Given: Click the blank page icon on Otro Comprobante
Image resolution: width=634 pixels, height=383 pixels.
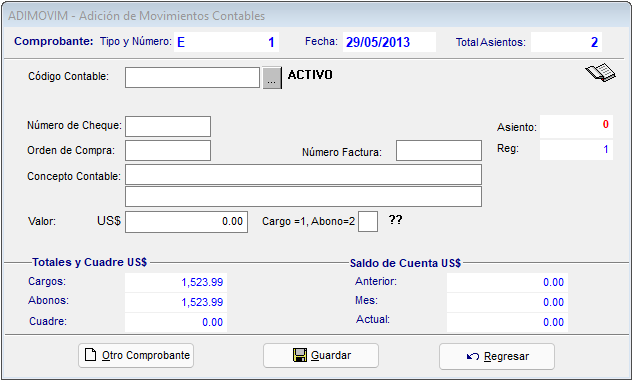Looking at the screenshot, I should [x=90, y=355].
